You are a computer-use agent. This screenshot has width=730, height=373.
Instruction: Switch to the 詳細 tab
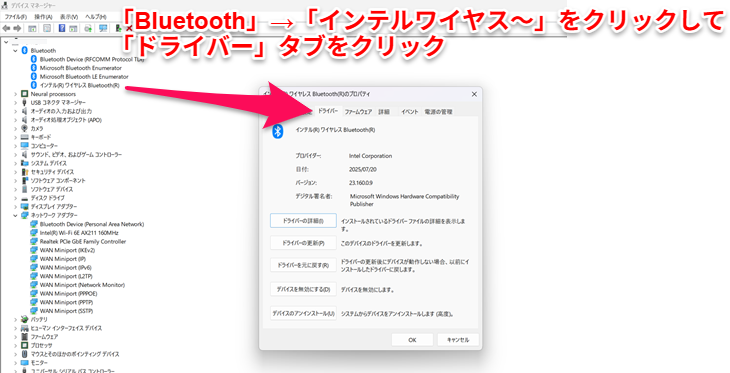[384, 112]
